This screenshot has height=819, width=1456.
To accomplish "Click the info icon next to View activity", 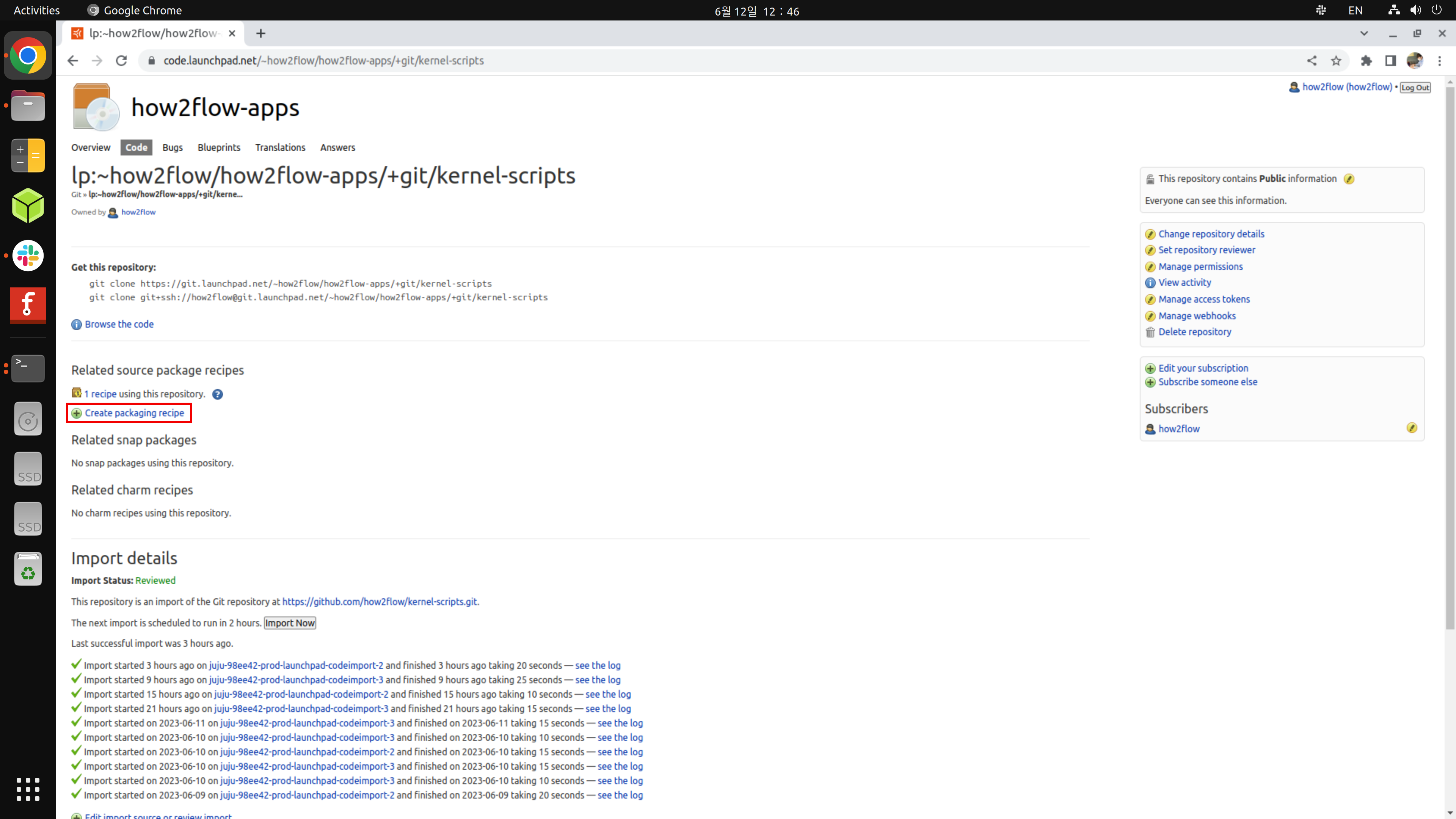I will (x=1151, y=282).
